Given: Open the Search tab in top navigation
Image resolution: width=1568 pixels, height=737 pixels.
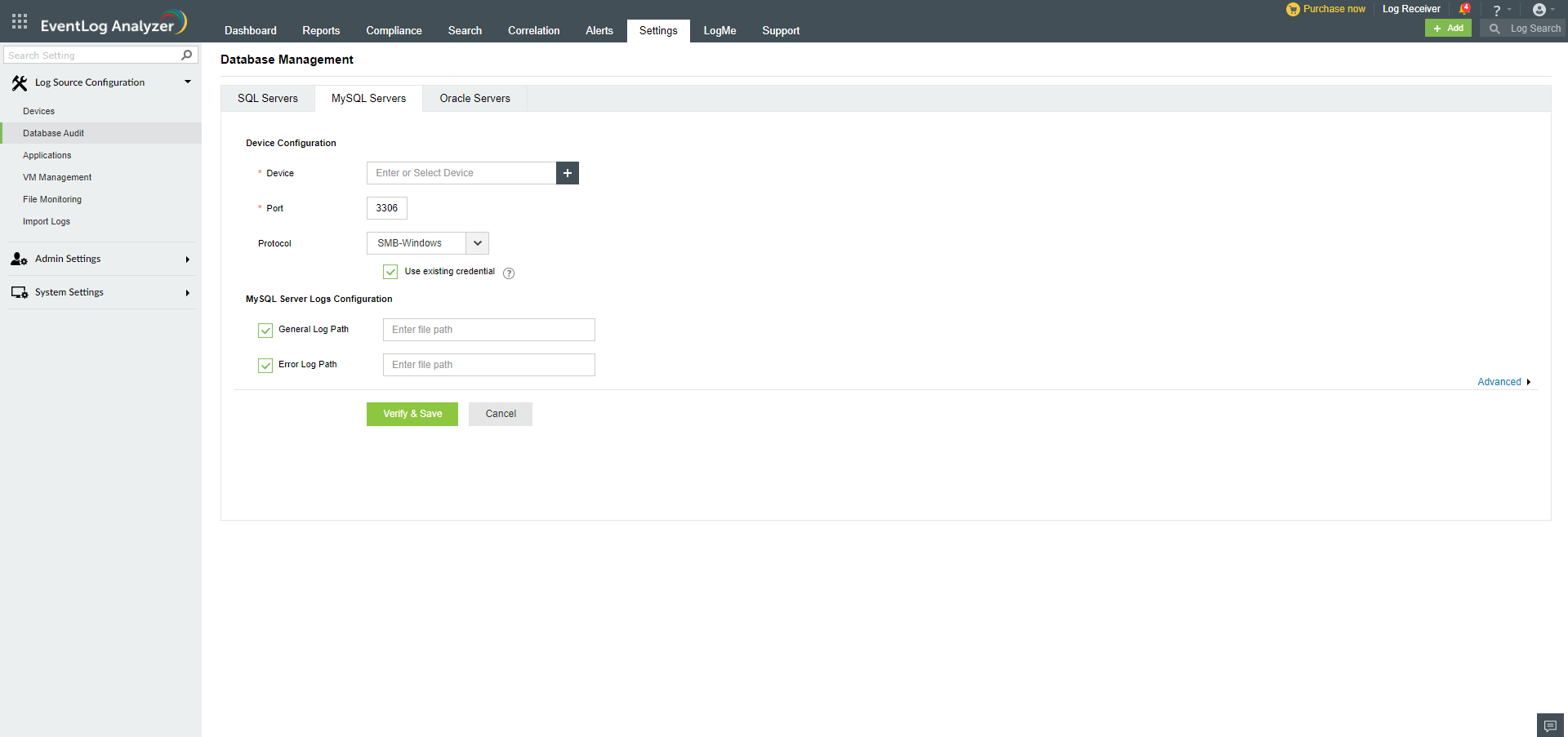Looking at the screenshot, I should click(x=465, y=31).
